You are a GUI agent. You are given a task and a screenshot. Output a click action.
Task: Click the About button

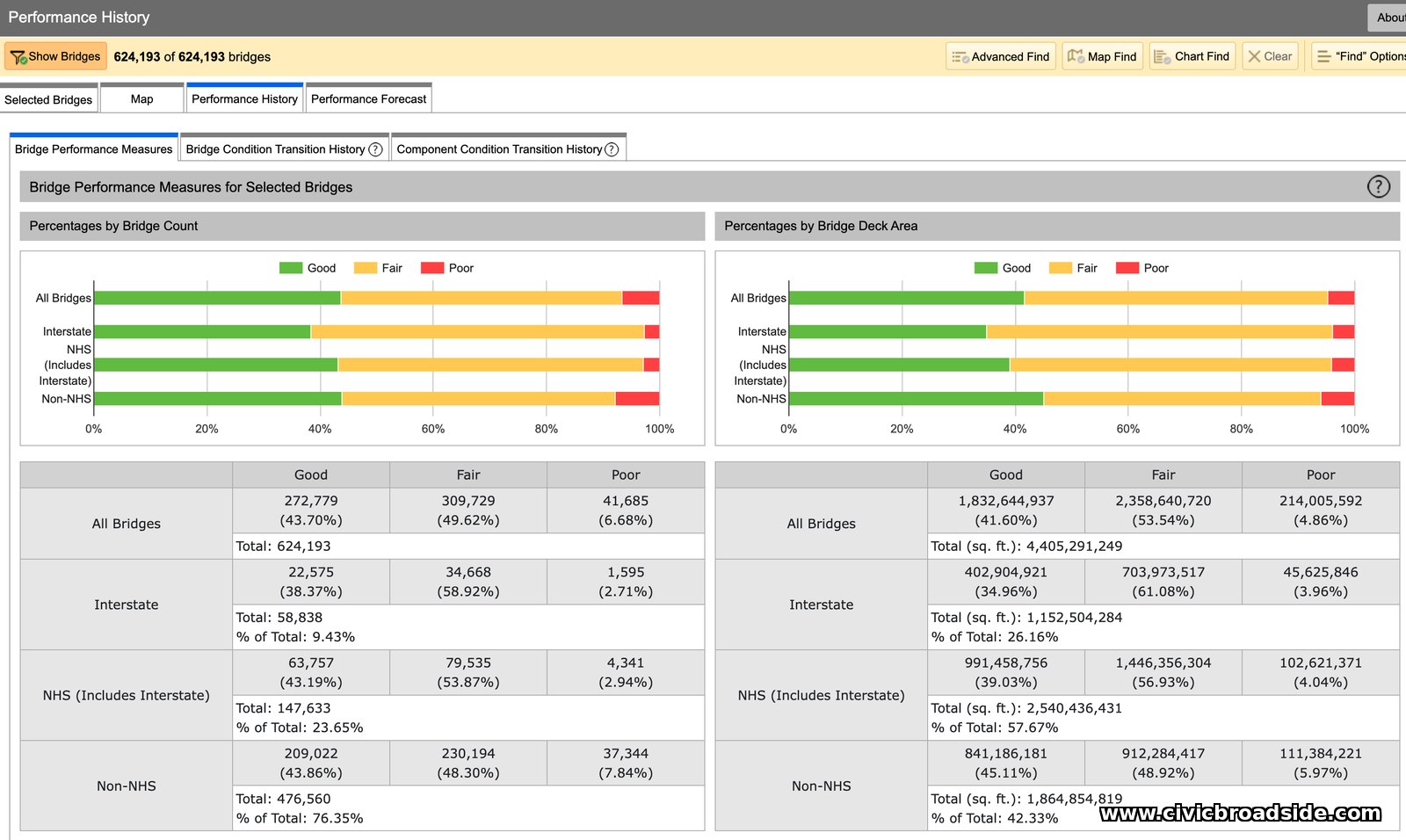pos(1387,18)
